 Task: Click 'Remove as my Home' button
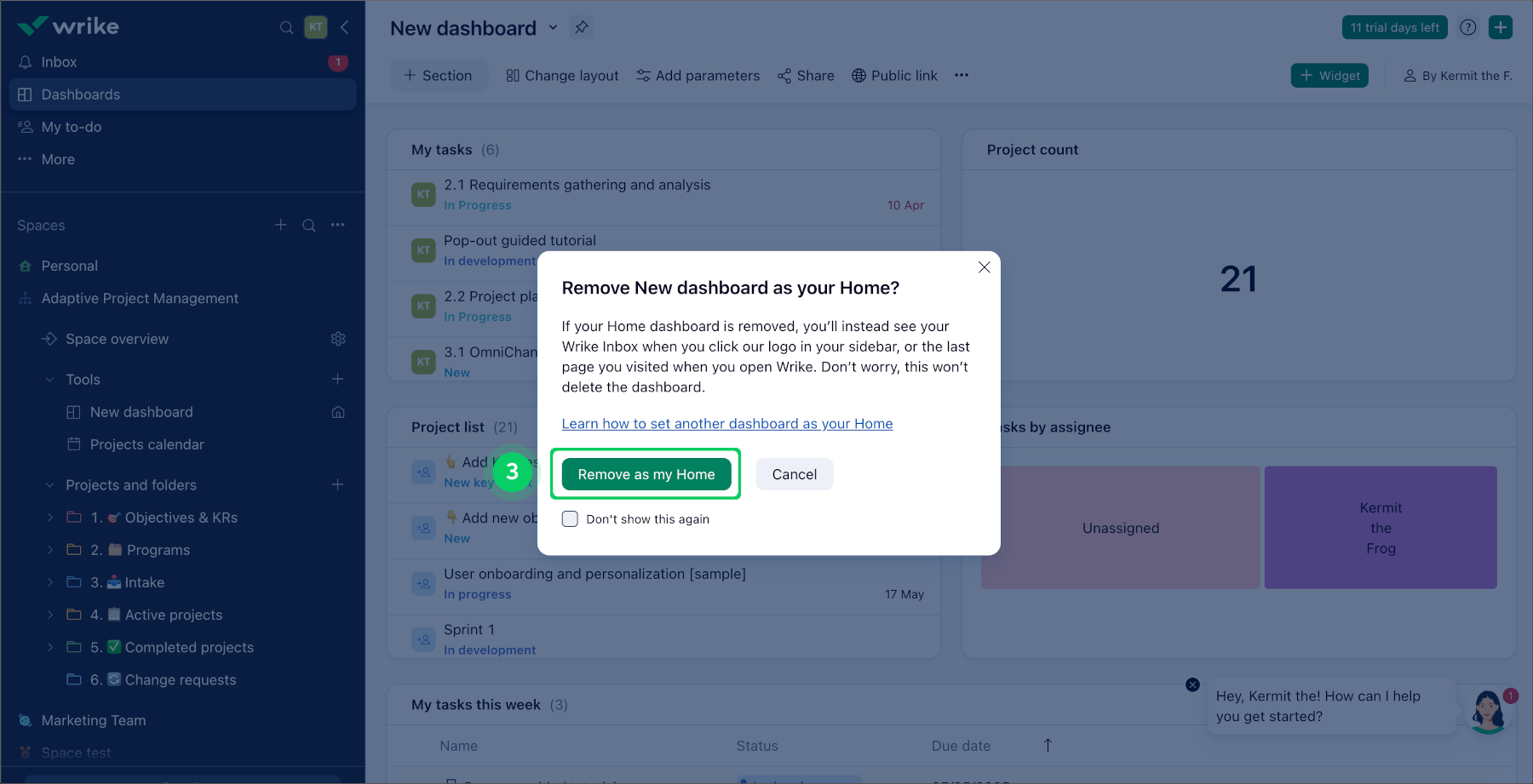[x=645, y=474]
